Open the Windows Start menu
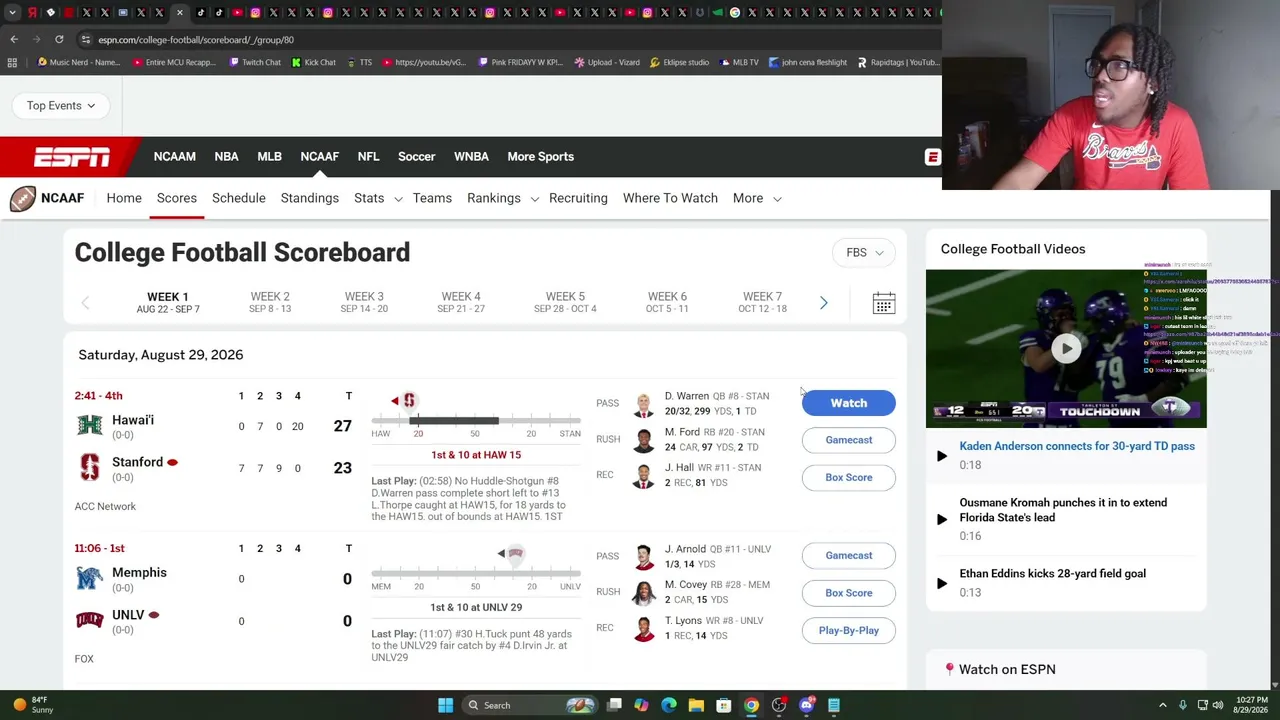 pos(446,705)
